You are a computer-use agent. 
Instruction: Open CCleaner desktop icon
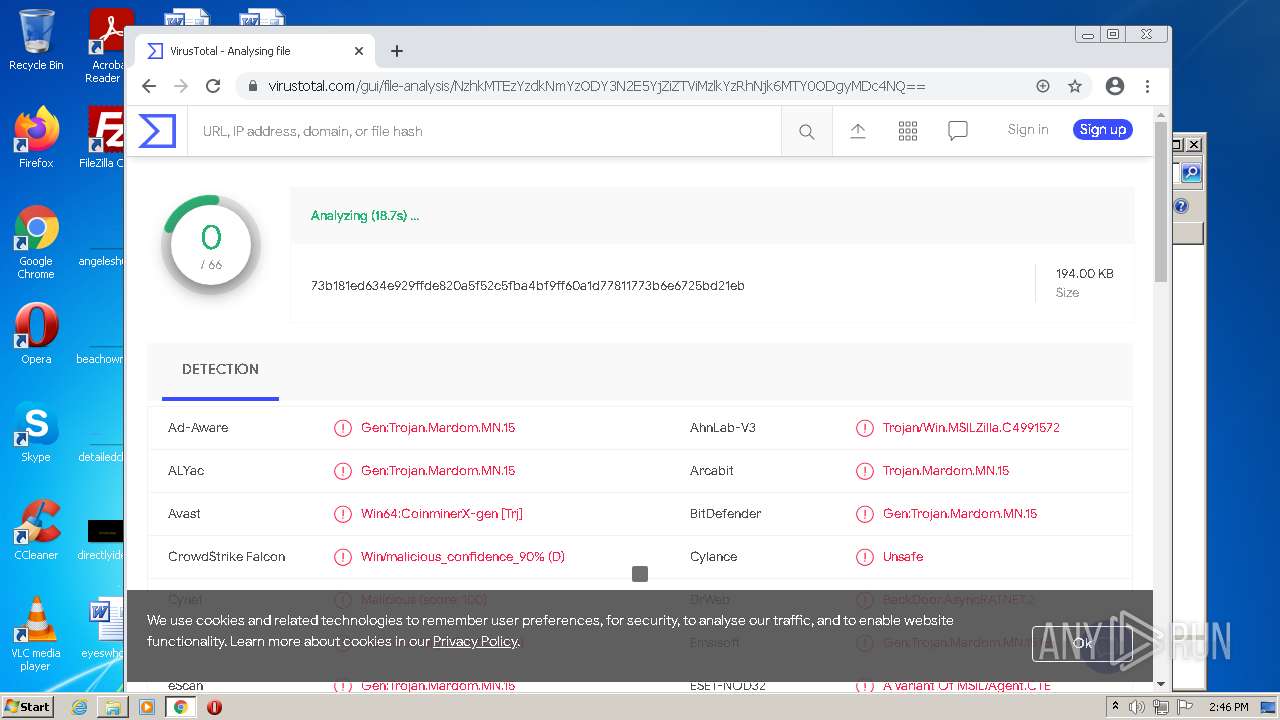tap(36, 530)
